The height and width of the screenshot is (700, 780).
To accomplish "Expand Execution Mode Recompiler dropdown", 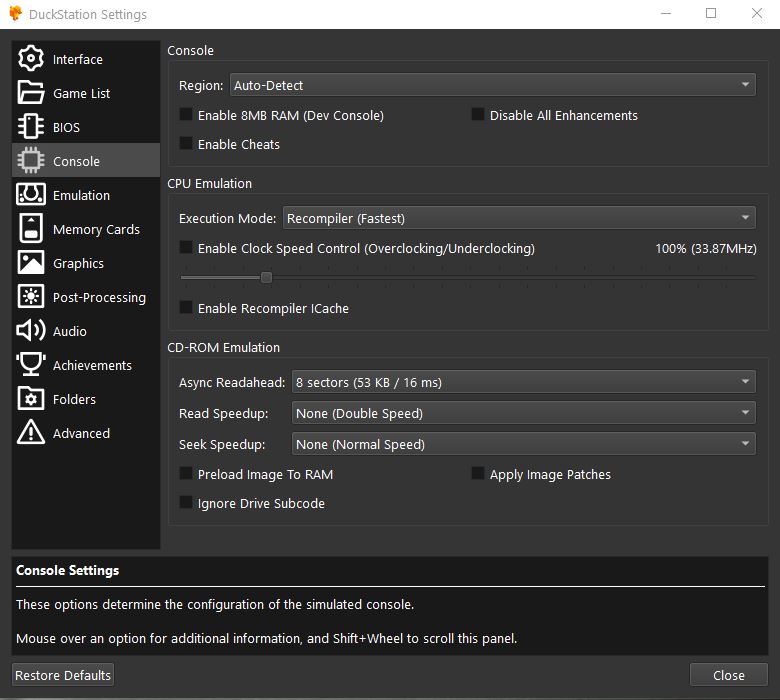I will (x=519, y=218).
